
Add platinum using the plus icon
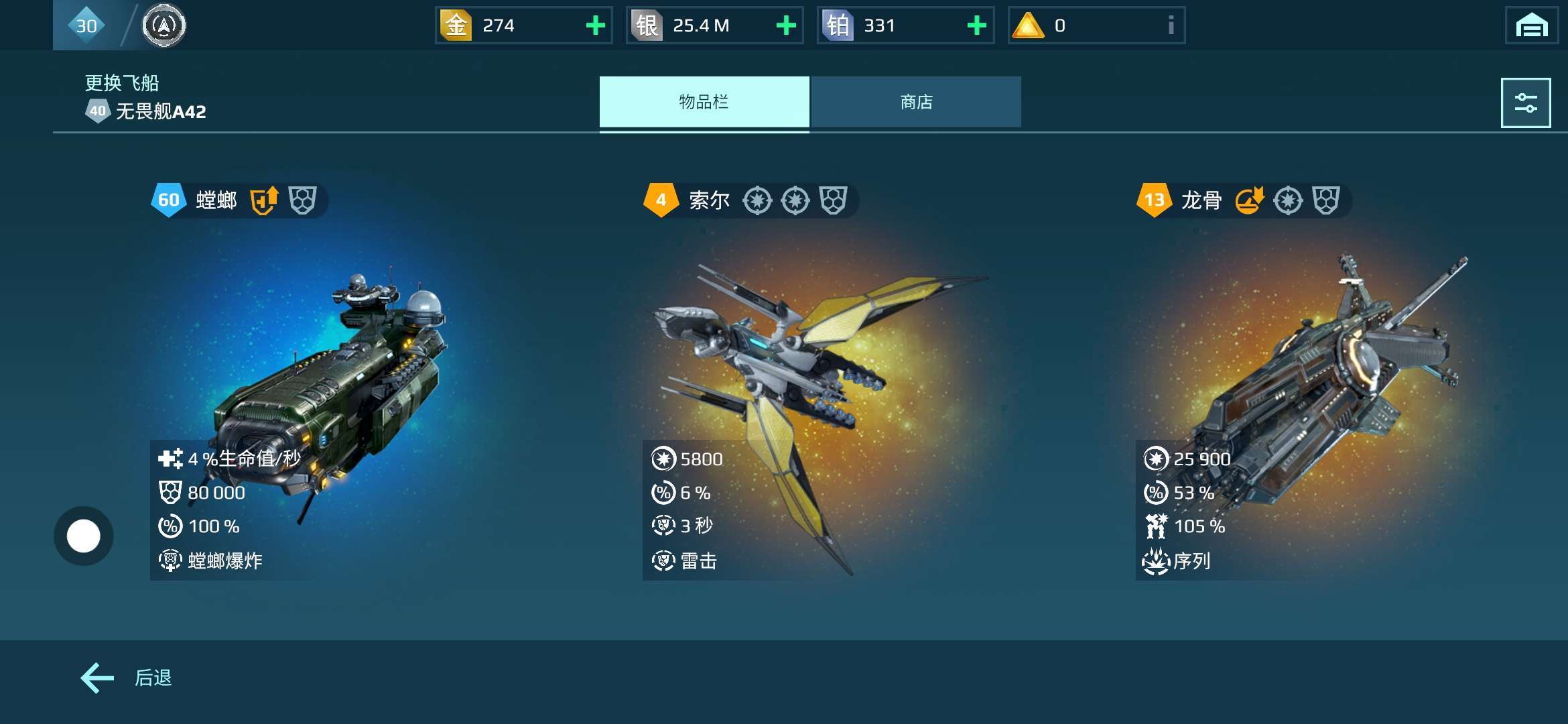977,25
